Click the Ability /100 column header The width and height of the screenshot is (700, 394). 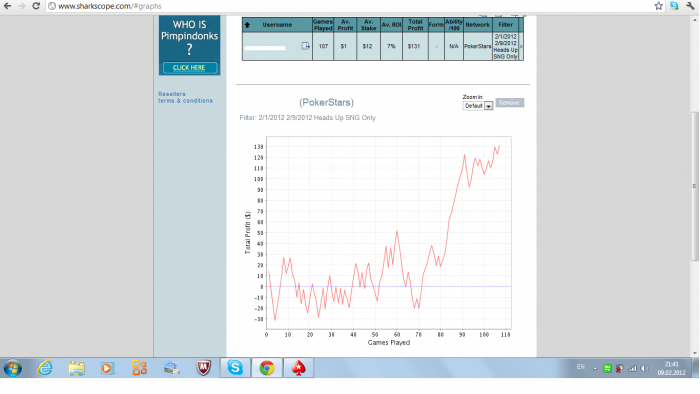tap(454, 25)
